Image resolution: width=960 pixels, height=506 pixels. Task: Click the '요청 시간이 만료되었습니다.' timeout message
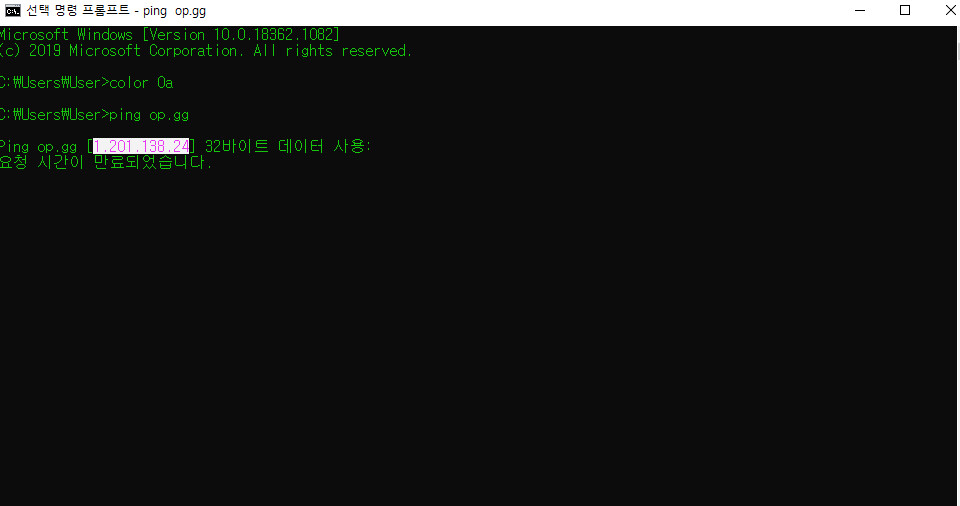[106, 162]
